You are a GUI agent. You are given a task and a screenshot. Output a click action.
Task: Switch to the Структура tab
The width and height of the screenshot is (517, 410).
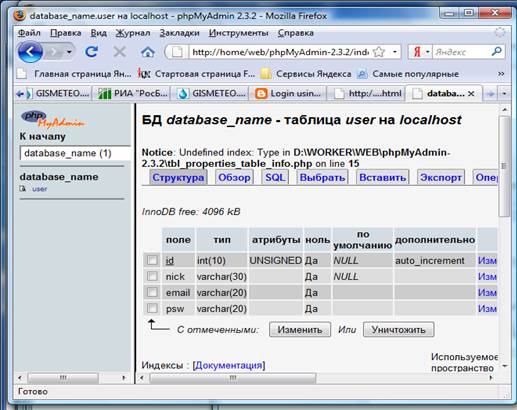click(x=178, y=177)
